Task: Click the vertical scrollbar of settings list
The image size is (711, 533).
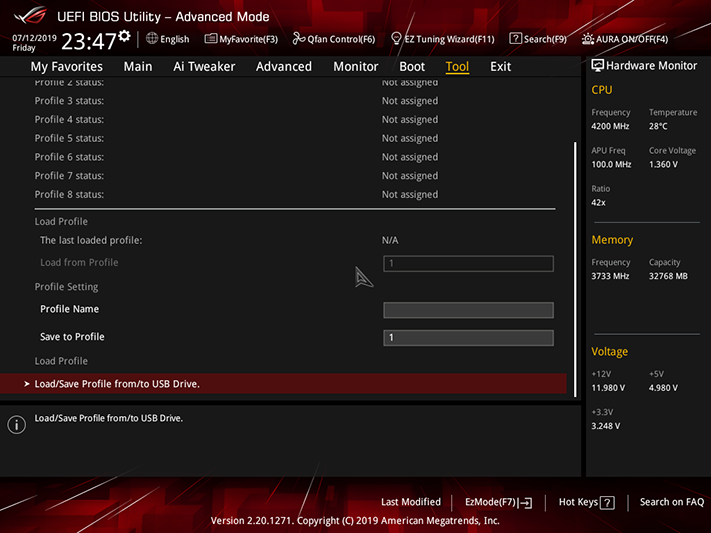Action: 575,269
